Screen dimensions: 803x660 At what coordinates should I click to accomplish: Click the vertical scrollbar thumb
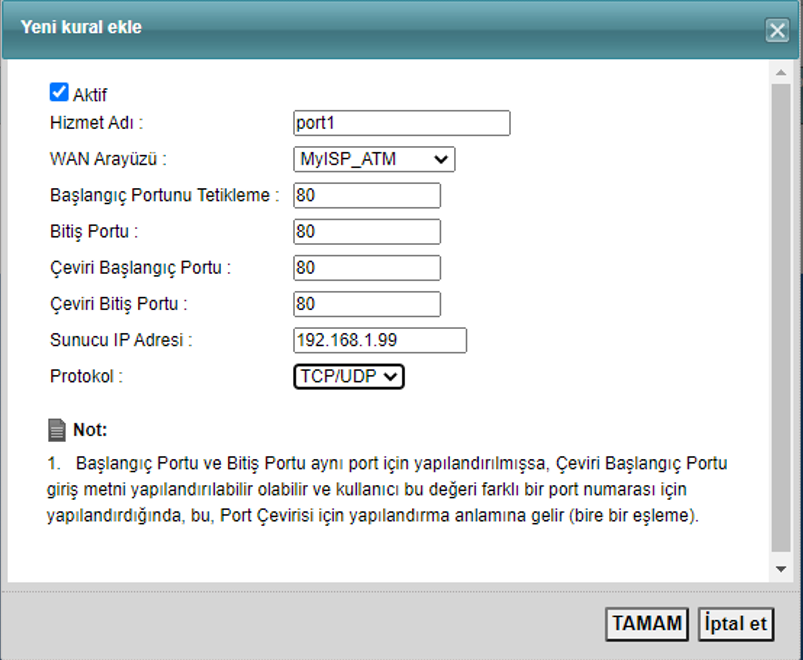[781, 318]
